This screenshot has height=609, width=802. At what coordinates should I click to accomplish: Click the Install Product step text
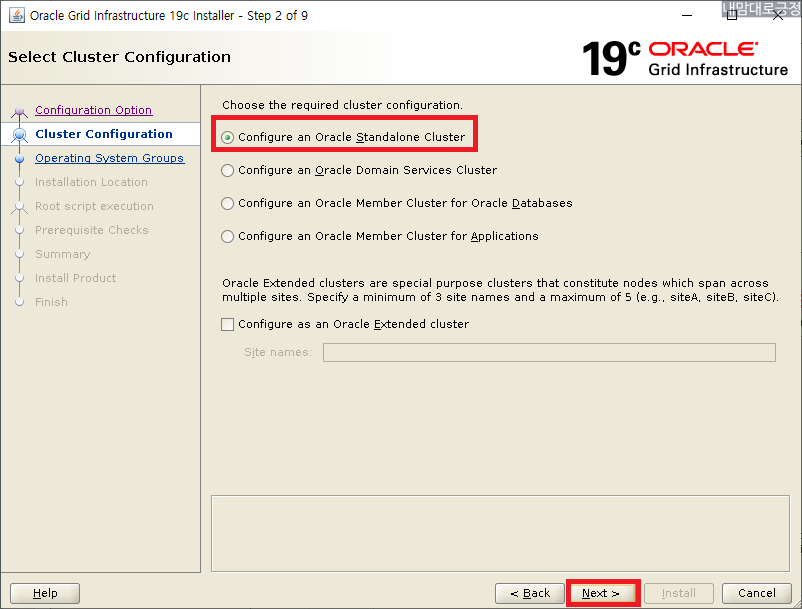tap(76, 278)
